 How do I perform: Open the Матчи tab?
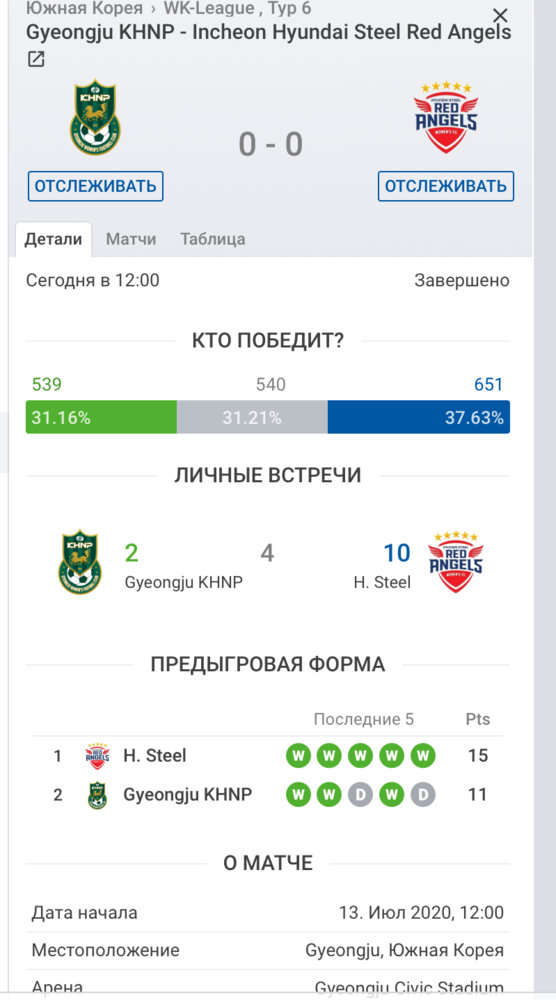point(131,239)
